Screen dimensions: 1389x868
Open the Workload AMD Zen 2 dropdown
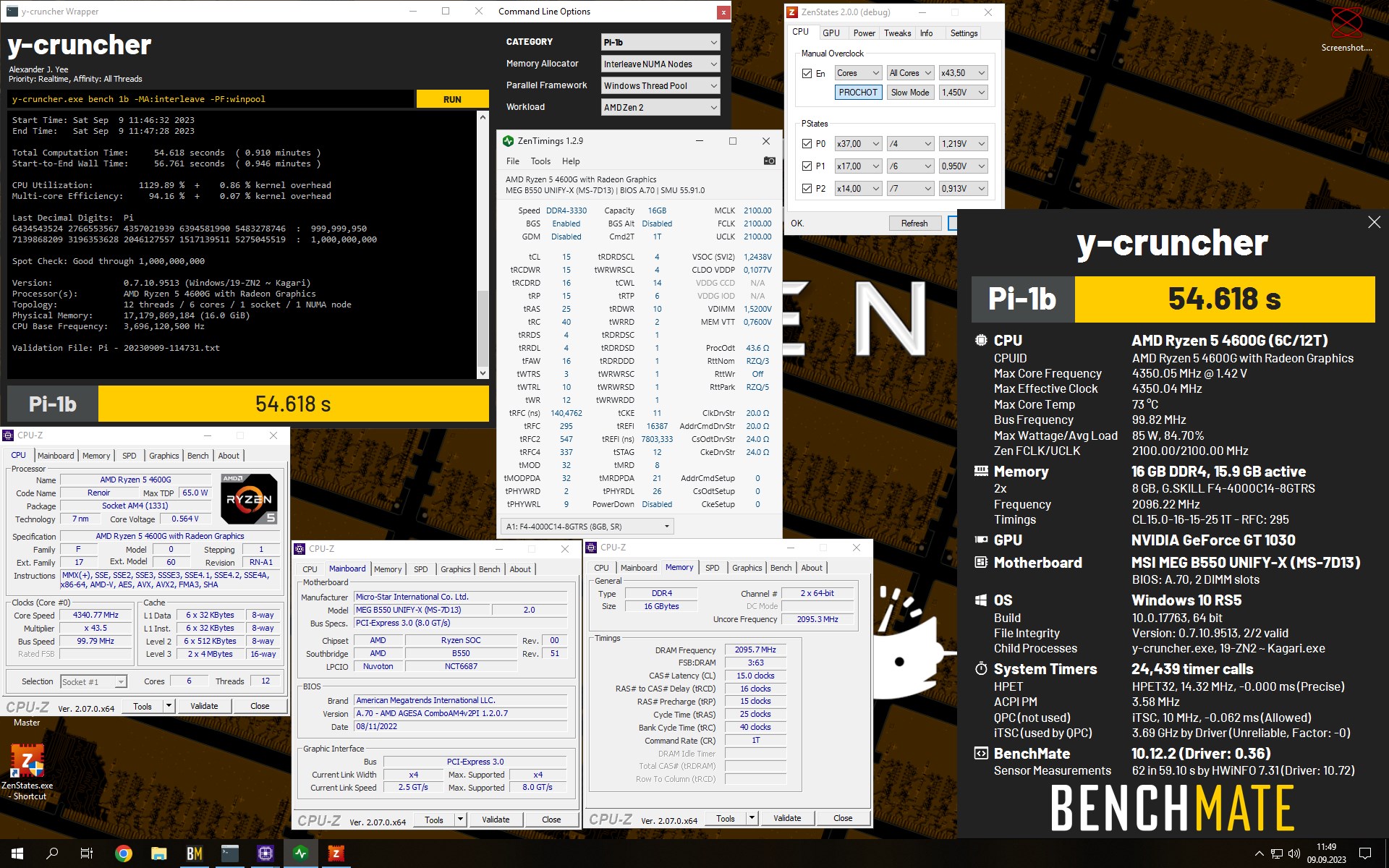pos(660,107)
